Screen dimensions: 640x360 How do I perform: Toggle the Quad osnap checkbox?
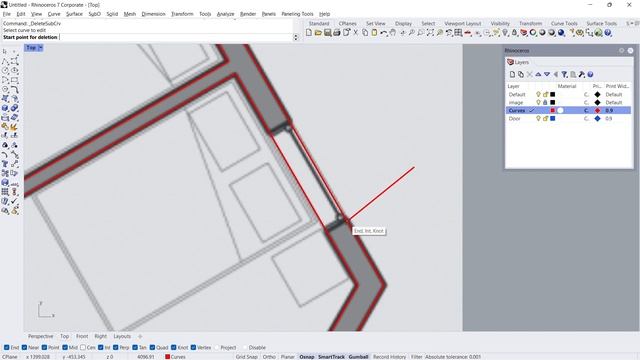point(152,347)
